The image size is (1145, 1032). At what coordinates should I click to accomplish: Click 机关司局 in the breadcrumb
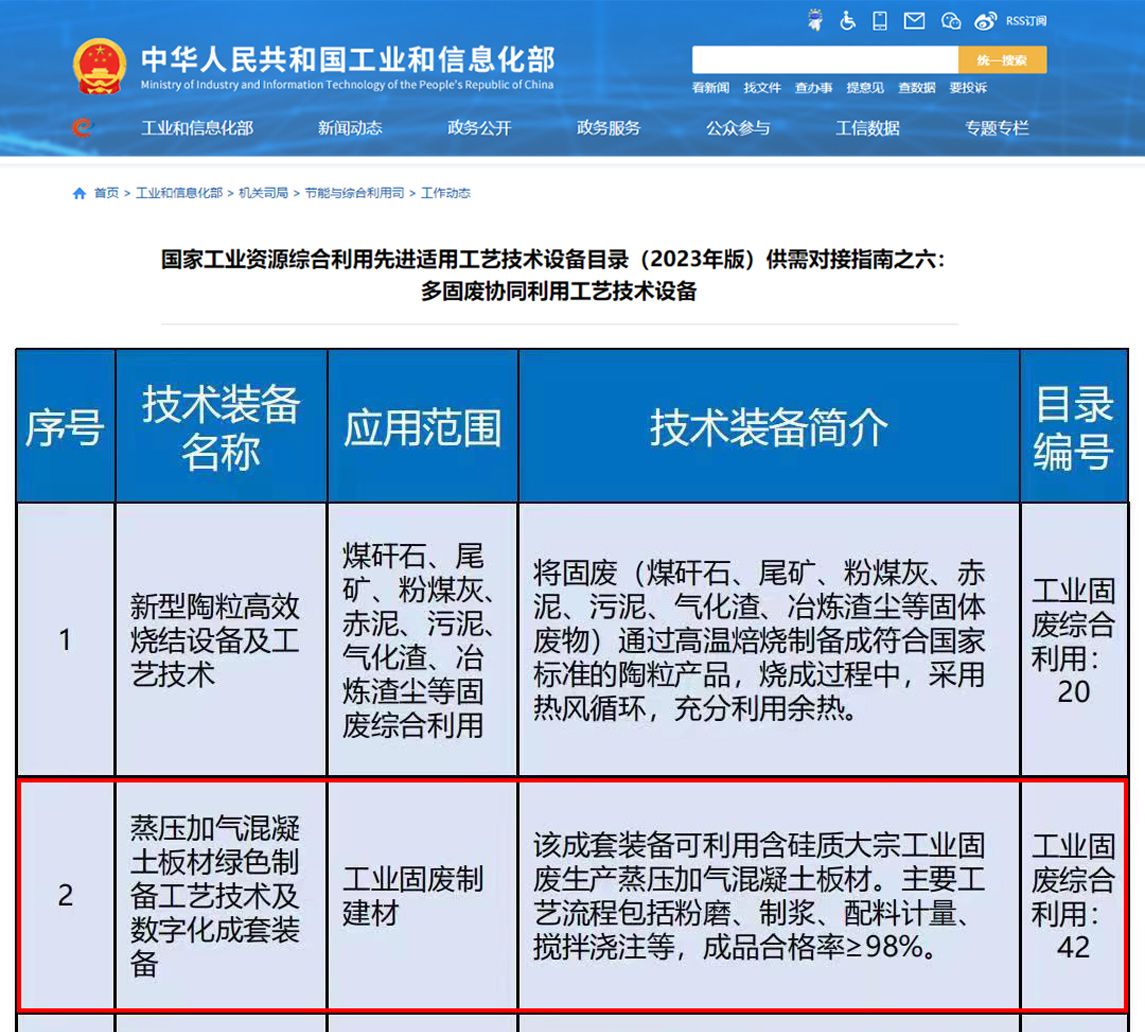[263, 193]
